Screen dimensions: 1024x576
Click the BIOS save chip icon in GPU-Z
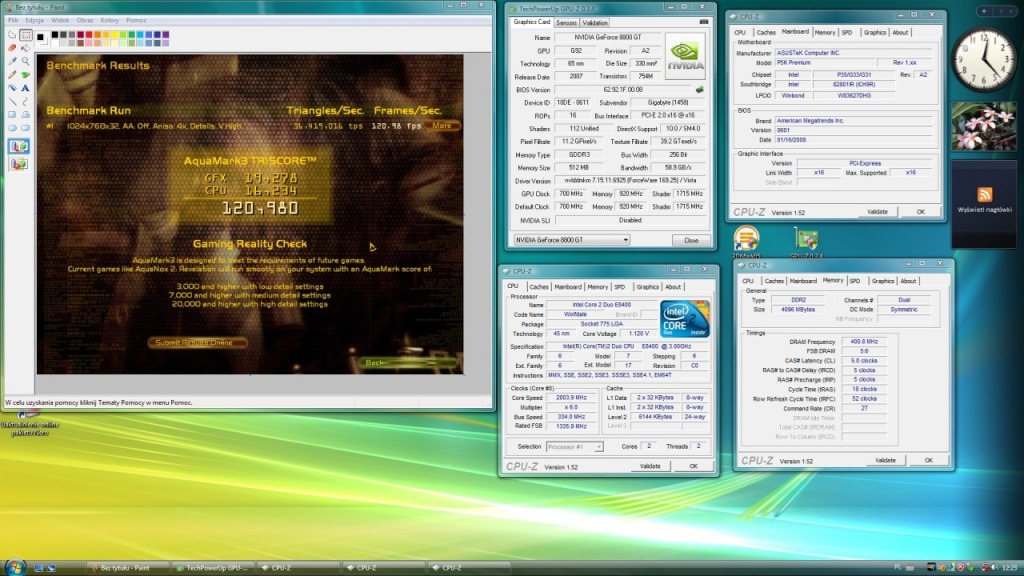point(699,89)
